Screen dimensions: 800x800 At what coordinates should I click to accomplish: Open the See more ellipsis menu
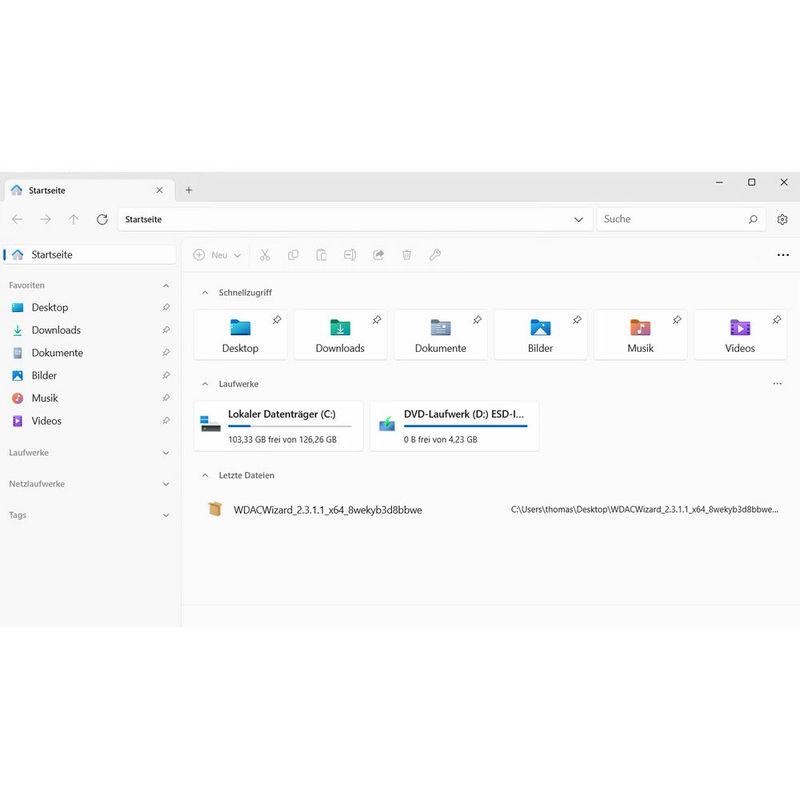[783, 255]
